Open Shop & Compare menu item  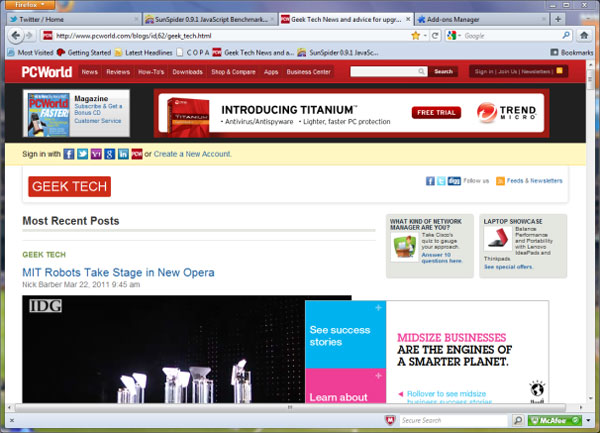click(233, 72)
